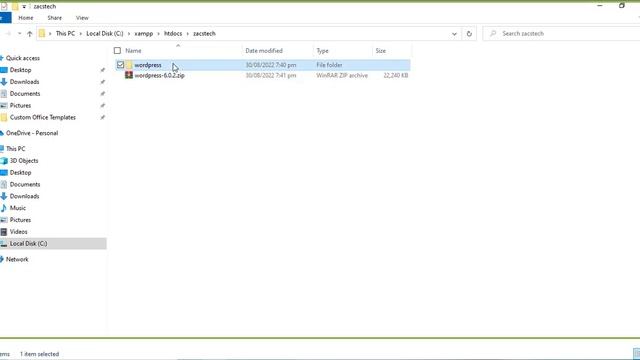This screenshot has height=360, width=640.
Task: Click Local Disk (C:) in address breadcrumb
Action: [x=104, y=33]
